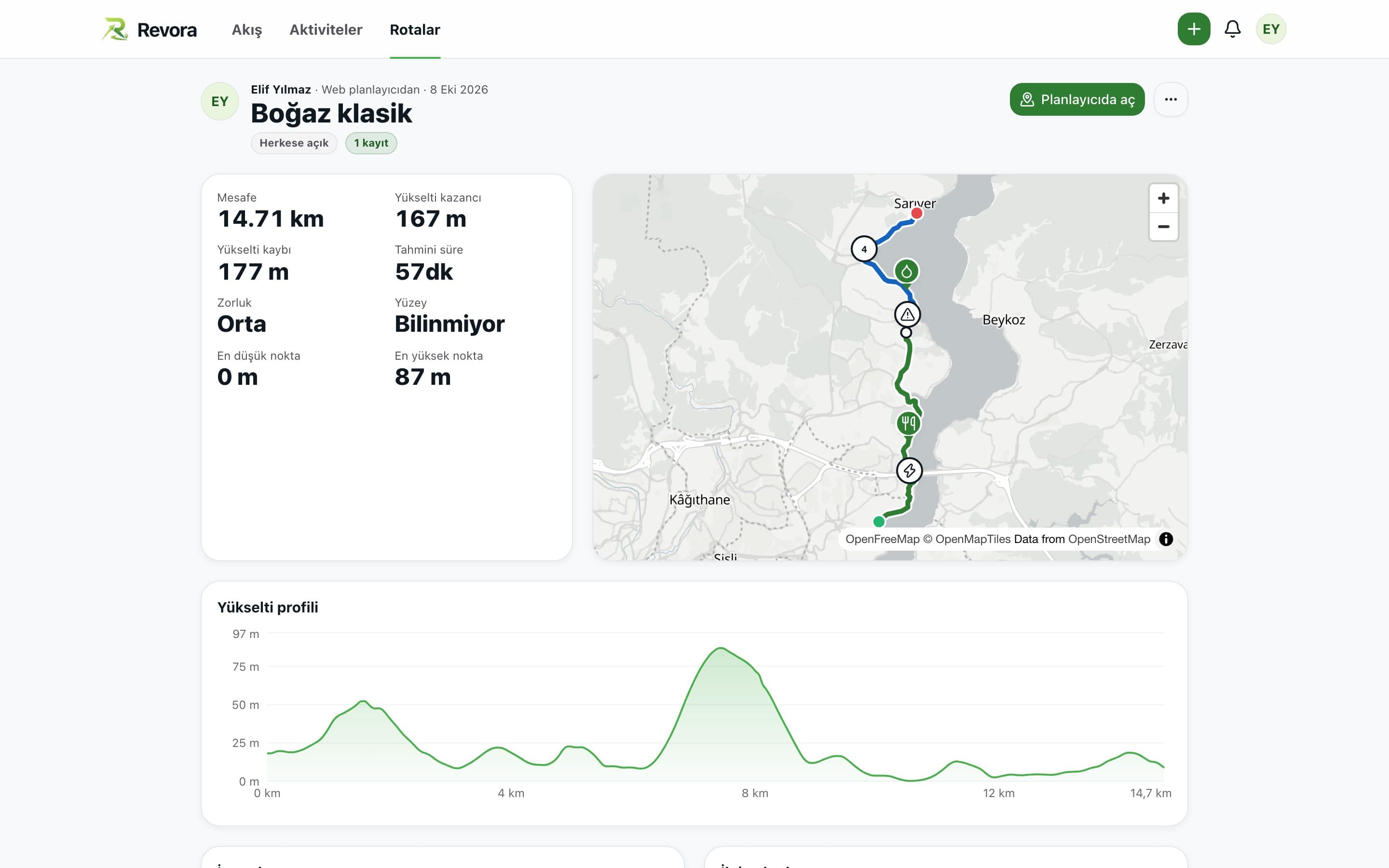
Task: Click the Bilinmiyor surface value
Action: (449, 324)
